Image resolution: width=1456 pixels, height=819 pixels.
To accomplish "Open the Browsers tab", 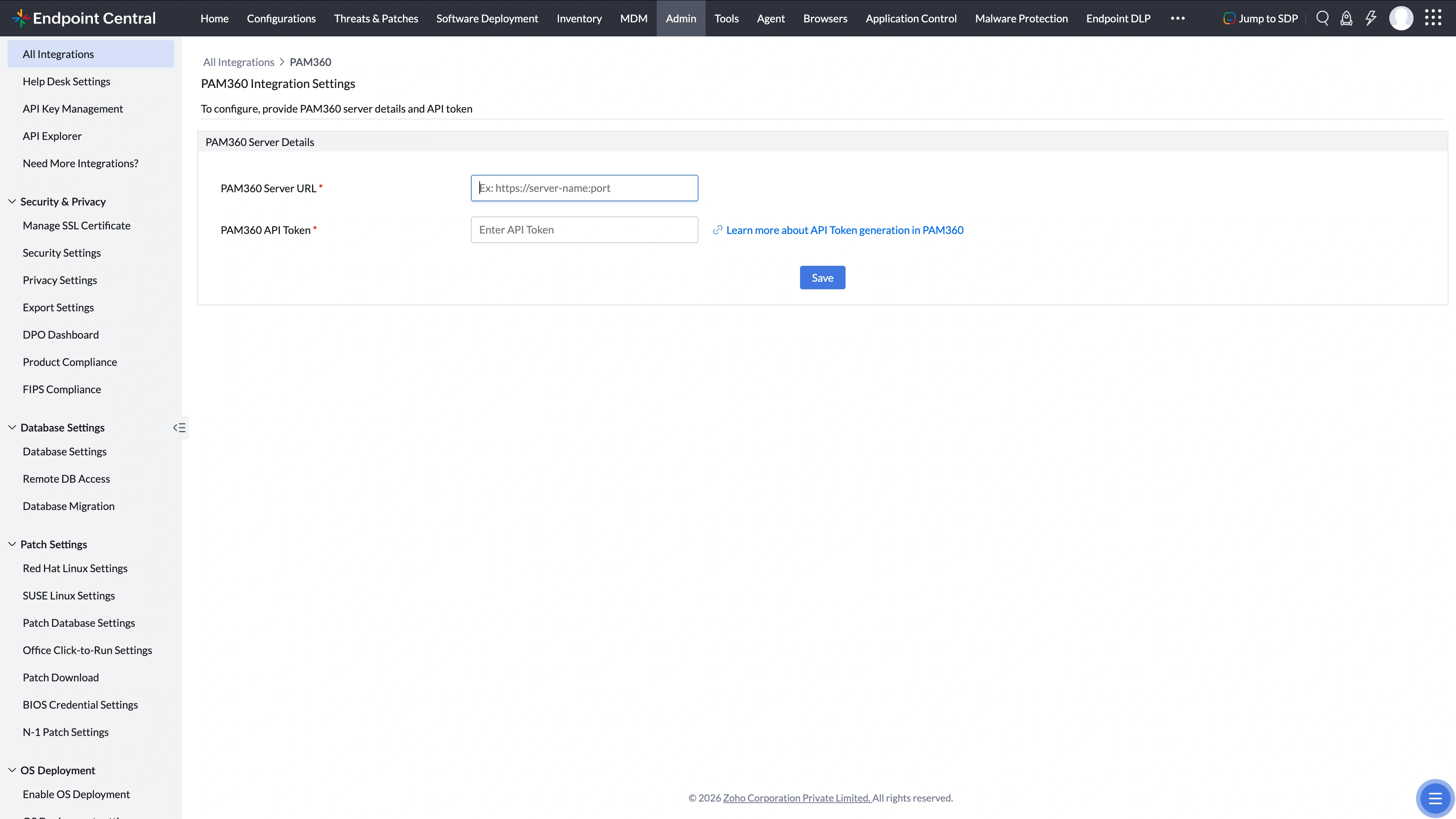I will [x=825, y=18].
